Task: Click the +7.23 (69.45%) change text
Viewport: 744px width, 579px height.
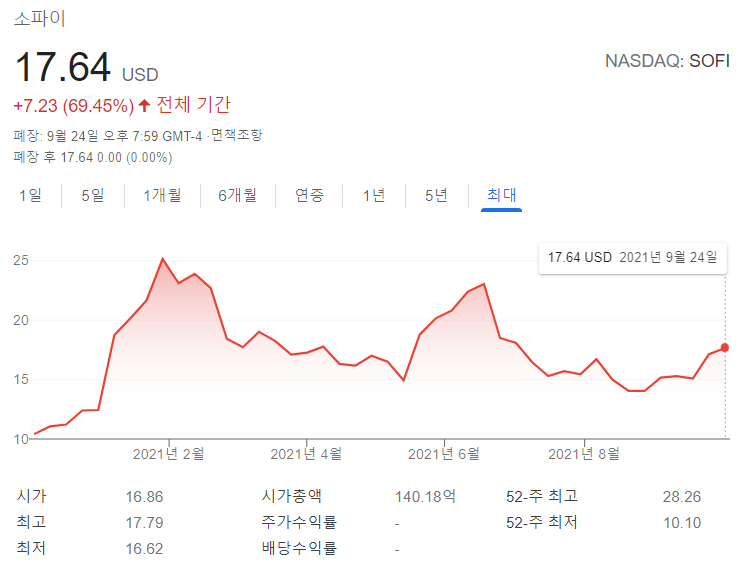Action: pyautogui.click(x=74, y=106)
